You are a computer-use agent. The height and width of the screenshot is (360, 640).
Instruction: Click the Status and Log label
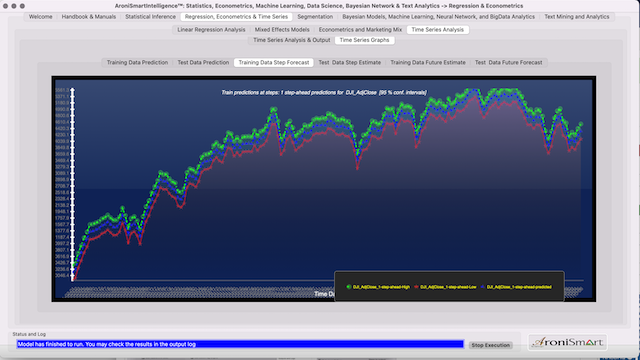point(29,334)
